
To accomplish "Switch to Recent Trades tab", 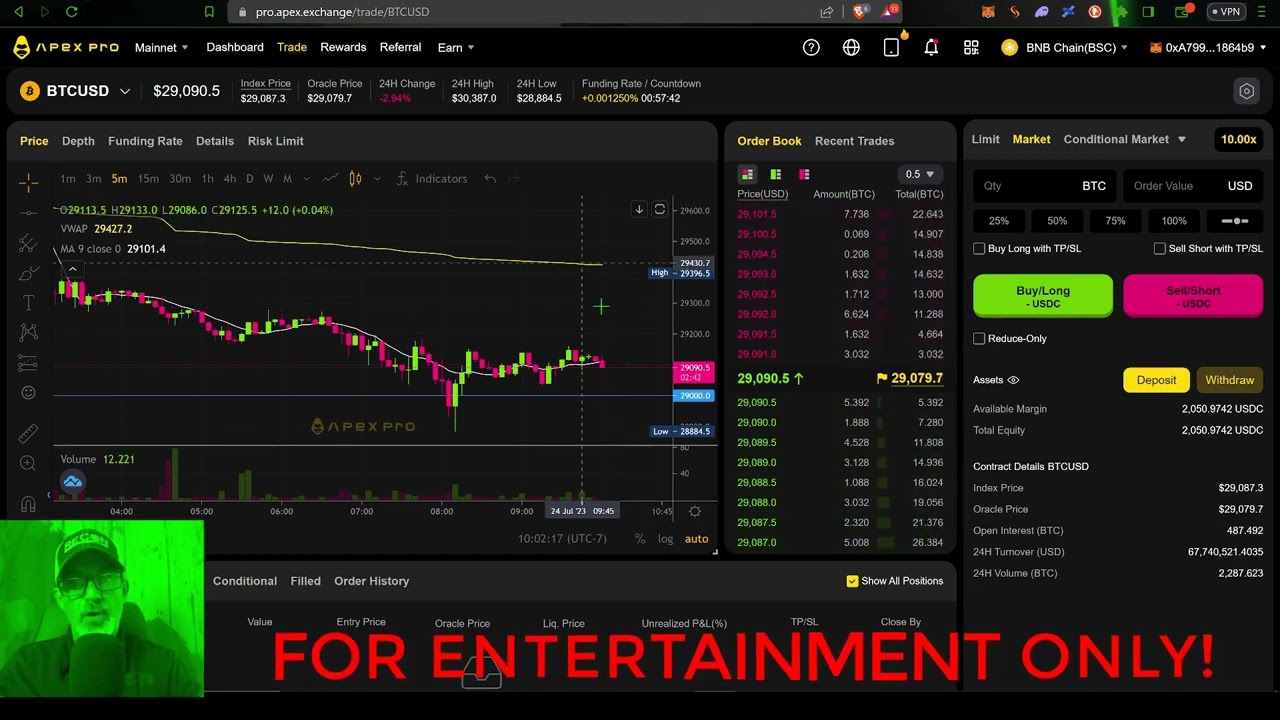I will pos(854,141).
